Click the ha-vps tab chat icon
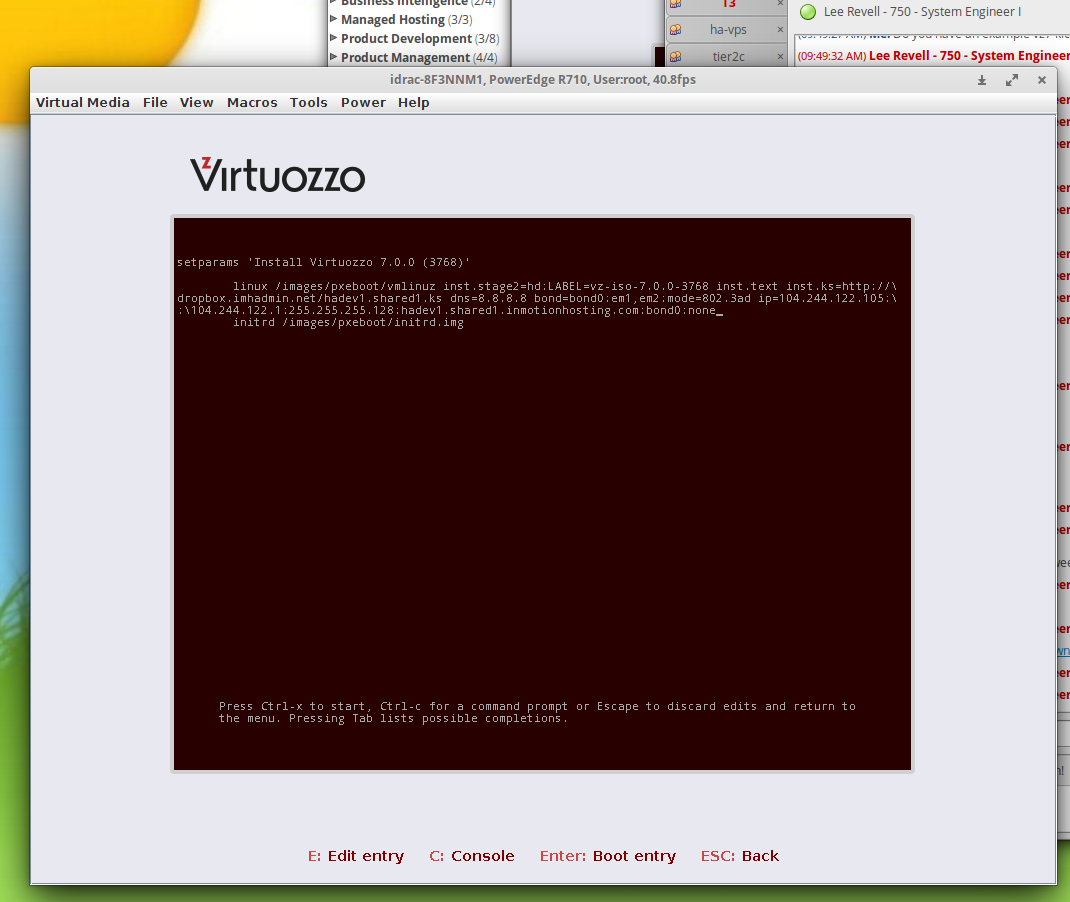The image size is (1070, 902). click(676, 30)
